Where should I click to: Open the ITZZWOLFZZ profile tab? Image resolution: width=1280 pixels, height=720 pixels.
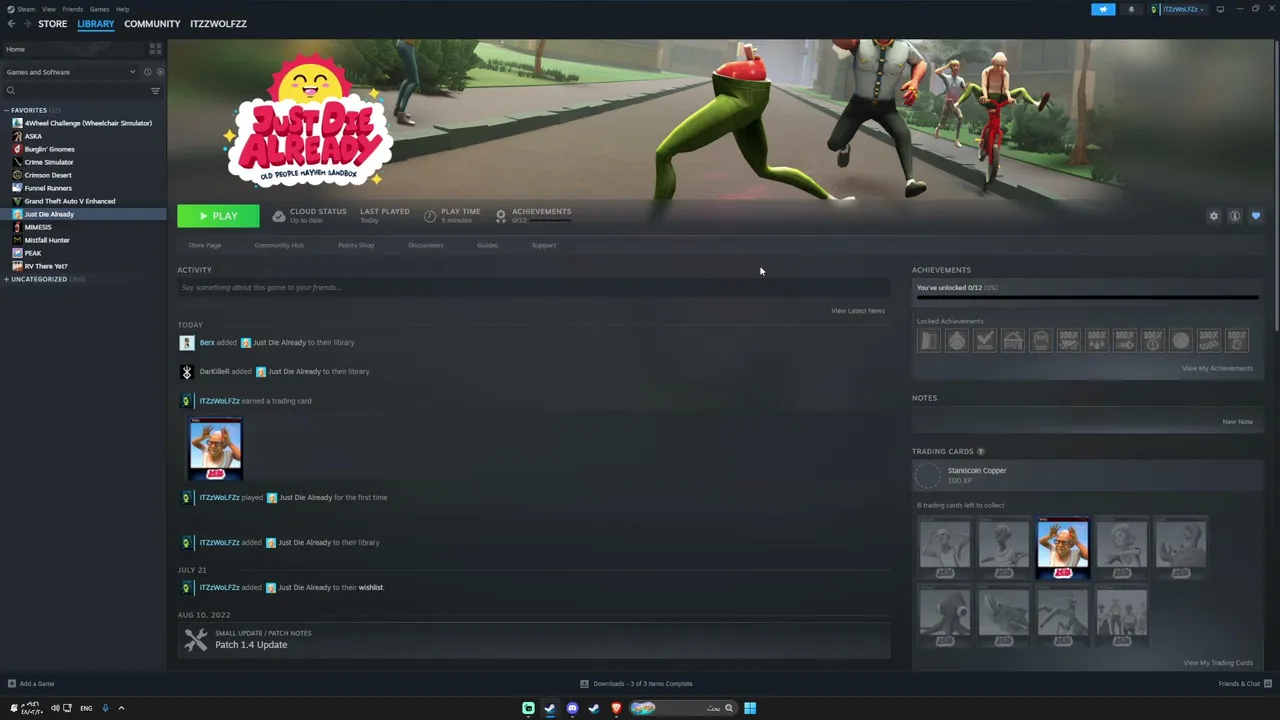(218, 24)
